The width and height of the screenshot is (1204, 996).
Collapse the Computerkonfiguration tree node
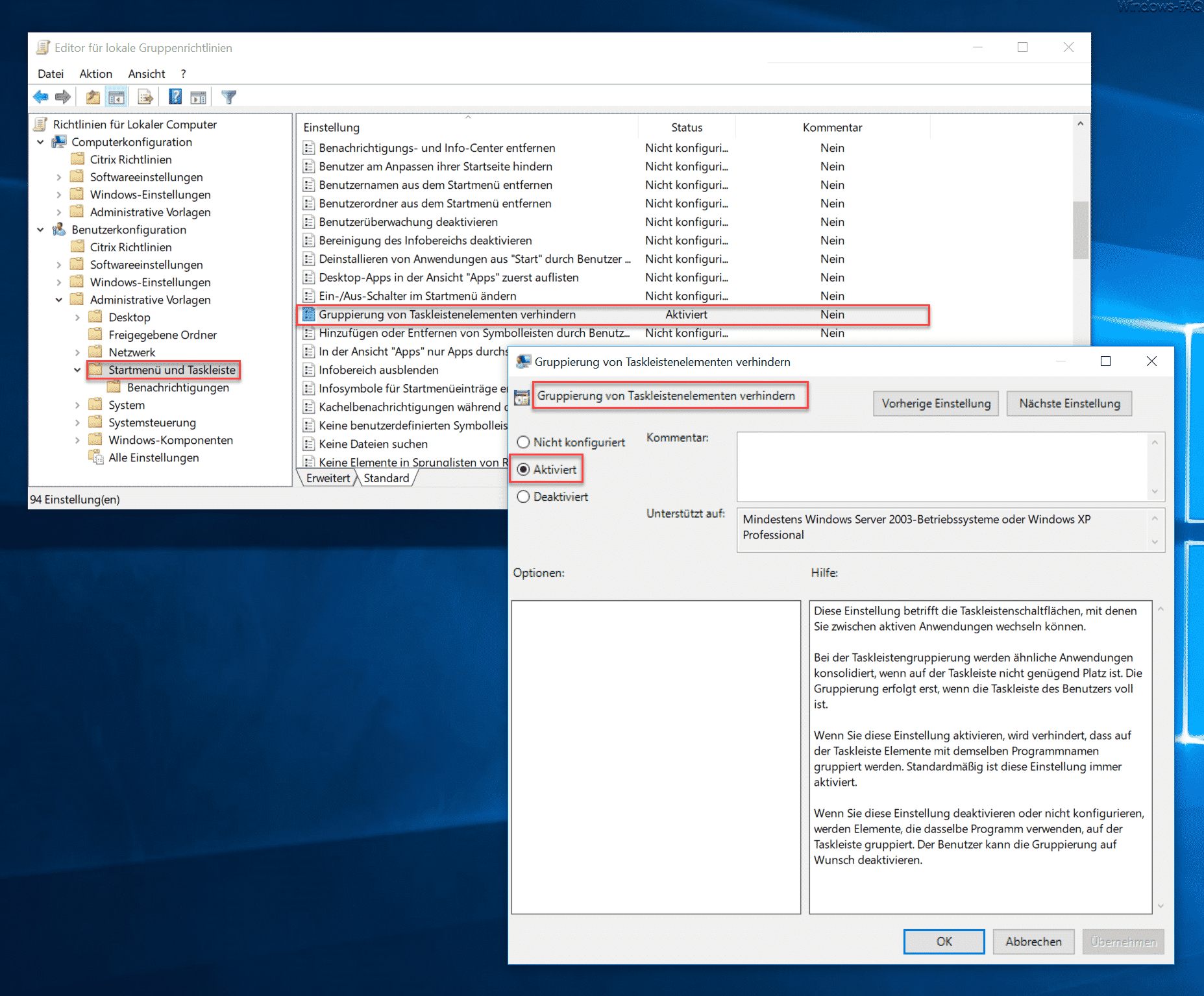click(x=40, y=141)
